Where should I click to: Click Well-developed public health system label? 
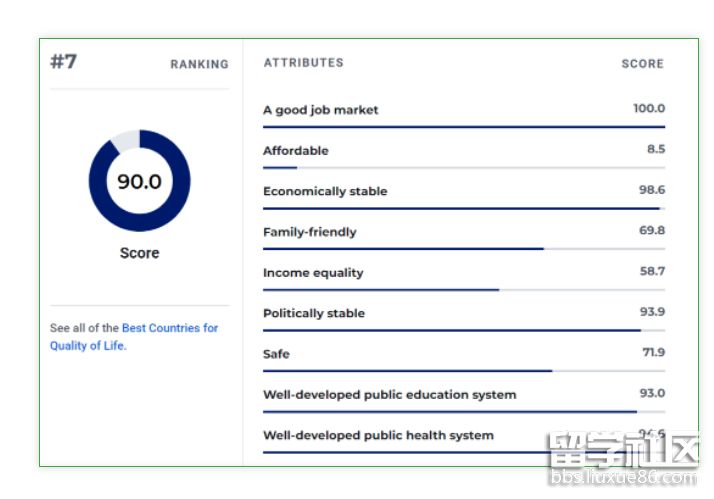(378, 435)
